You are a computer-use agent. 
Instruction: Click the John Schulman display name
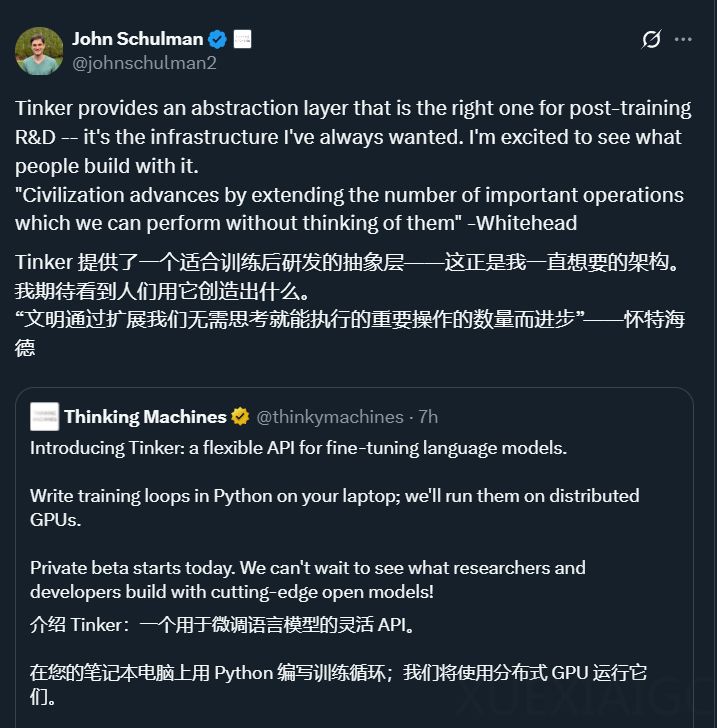(x=137, y=39)
